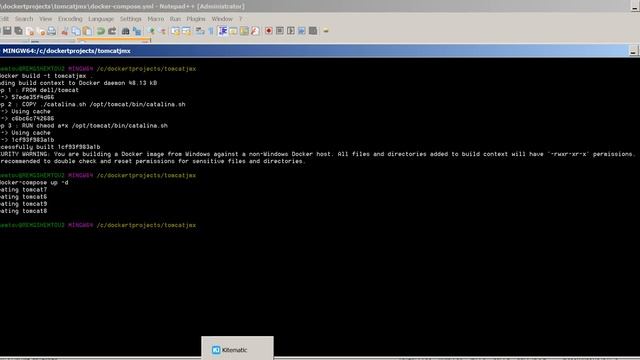
Task: Click the Close All toolbar icon
Action: click(x=41, y=31)
